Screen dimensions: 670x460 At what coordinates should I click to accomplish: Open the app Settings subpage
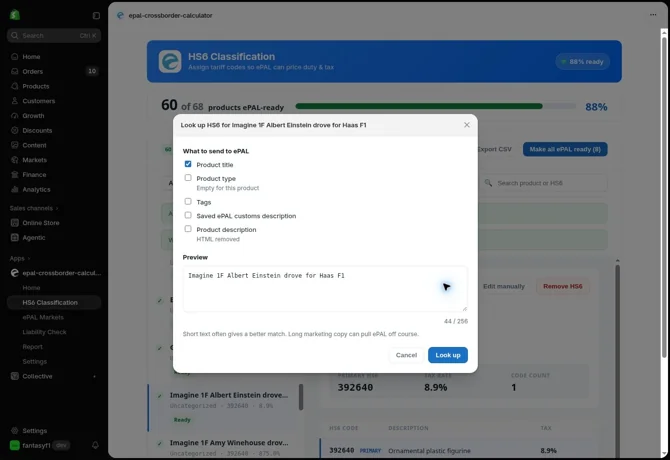(x=35, y=361)
